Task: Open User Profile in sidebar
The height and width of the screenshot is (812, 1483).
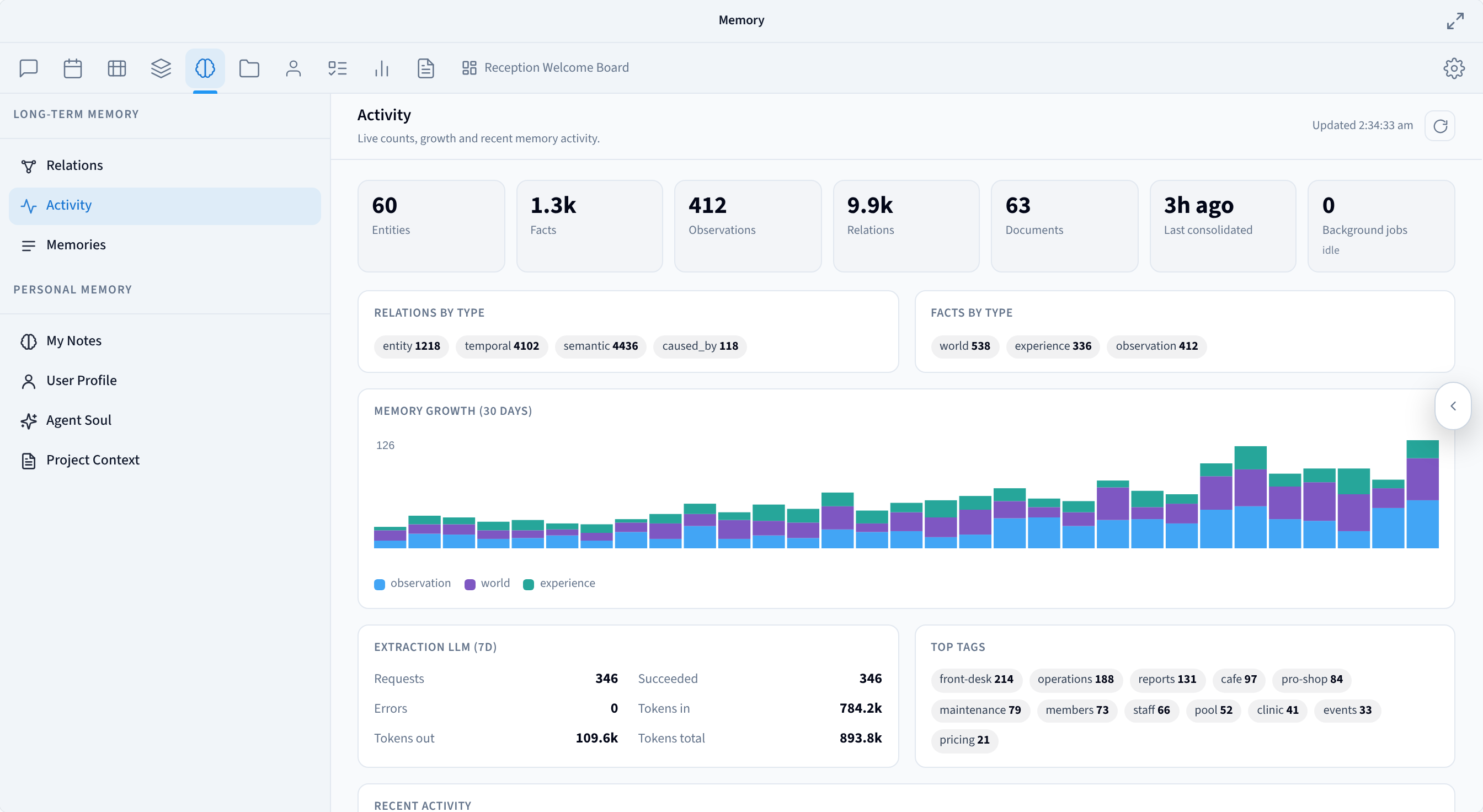Action: tap(164, 381)
